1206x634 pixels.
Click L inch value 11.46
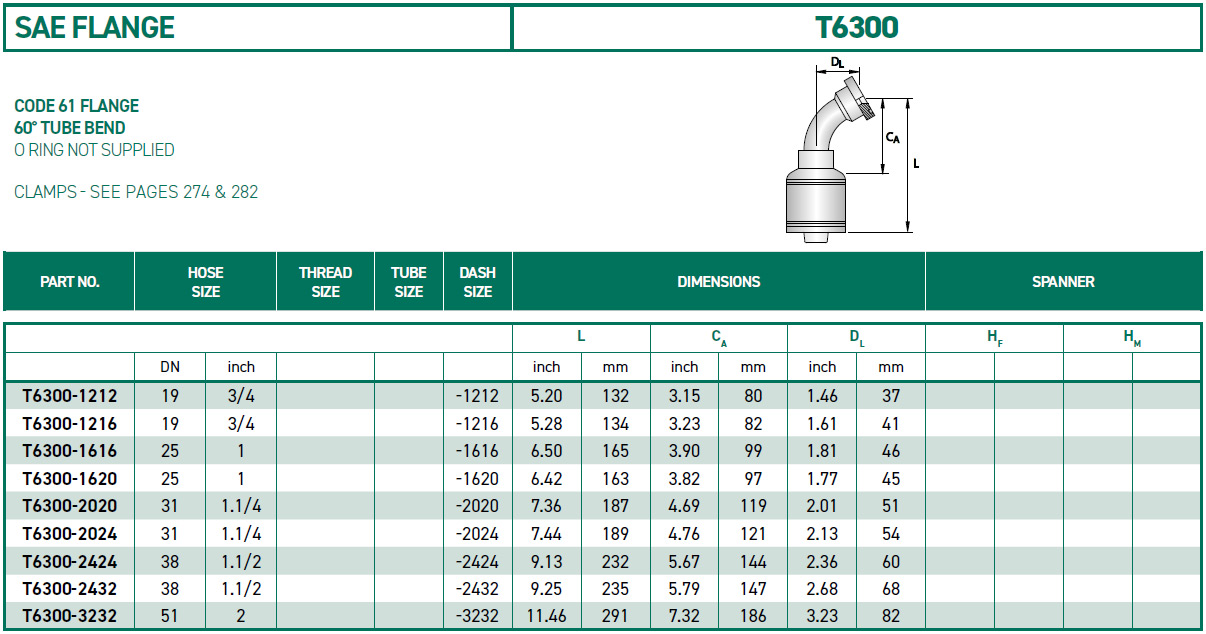[x=546, y=616]
